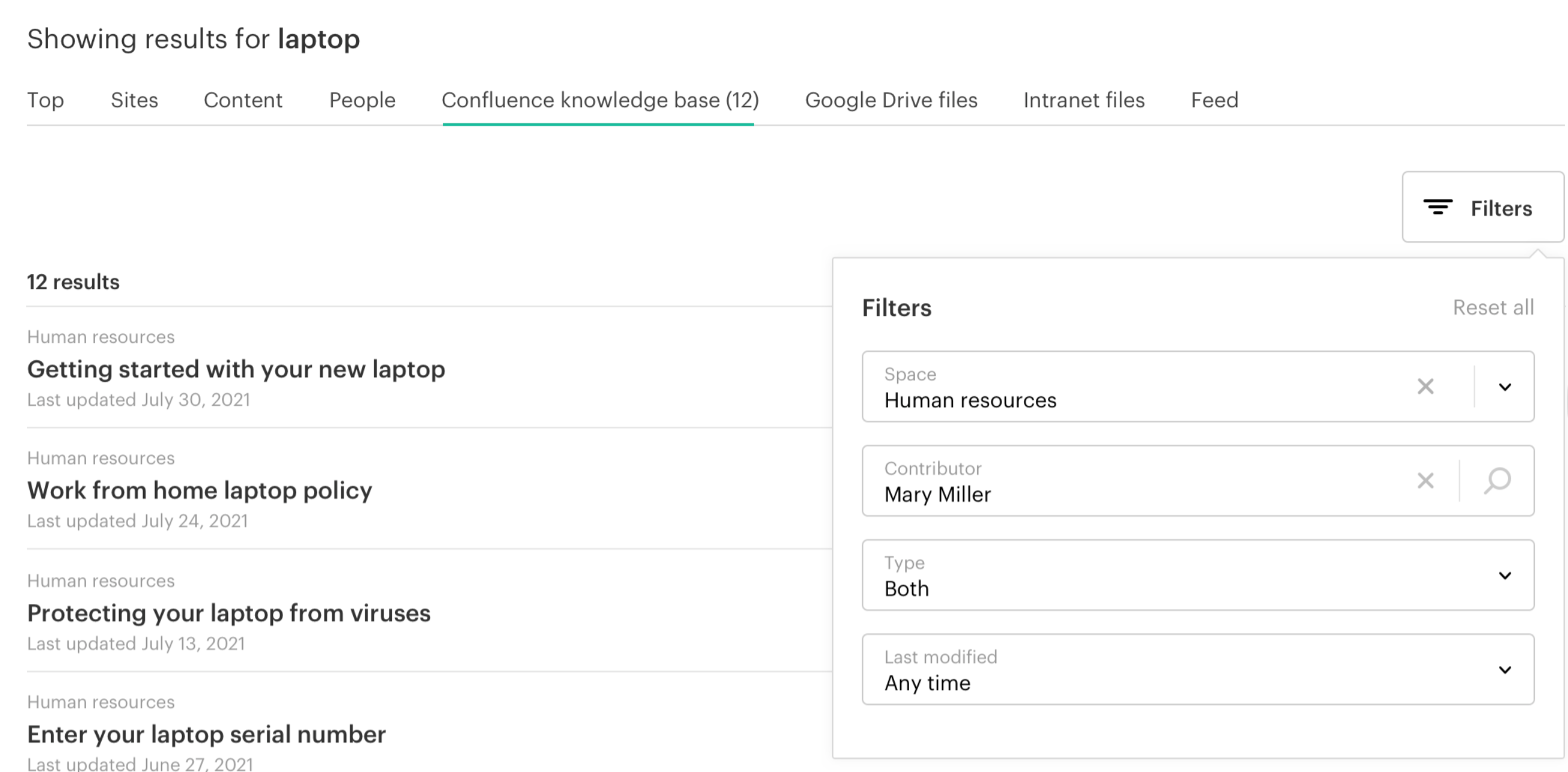The image size is (1568, 772).
Task: Switch to the Sites tab
Action: click(x=134, y=101)
